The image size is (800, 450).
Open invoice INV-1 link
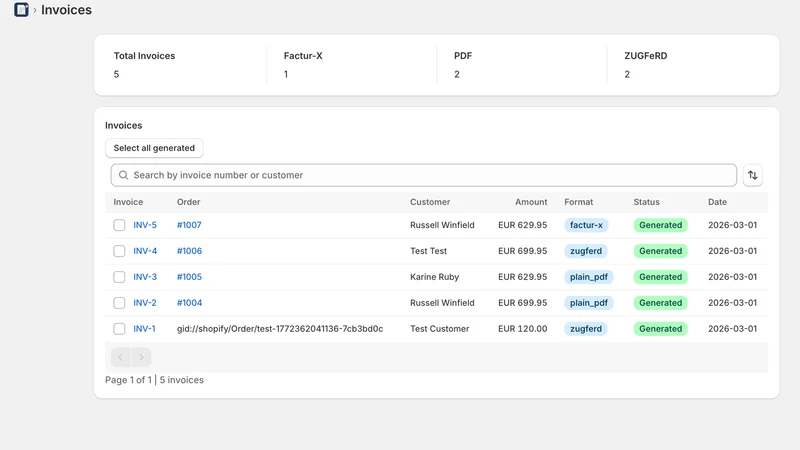coord(144,329)
